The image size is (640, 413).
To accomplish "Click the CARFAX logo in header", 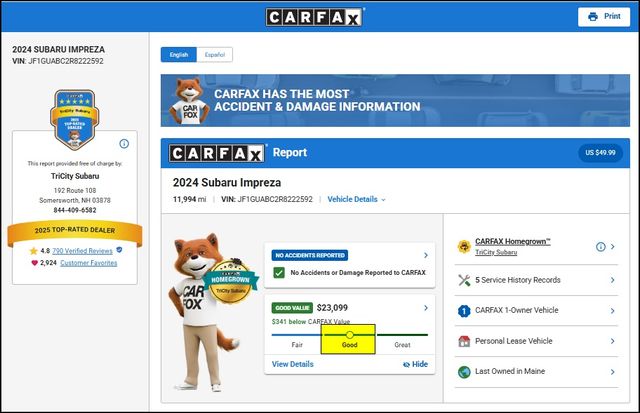I will click(x=315, y=17).
